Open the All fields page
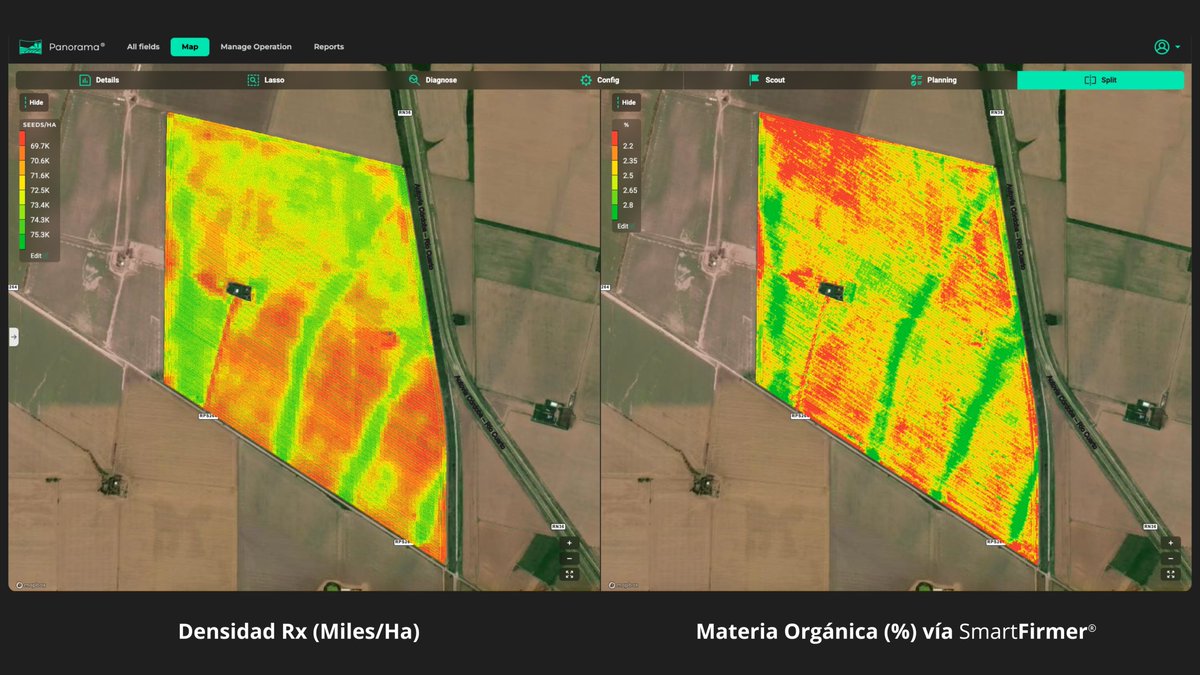This screenshot has height=675, width=1200. click(x=143, y=47)
